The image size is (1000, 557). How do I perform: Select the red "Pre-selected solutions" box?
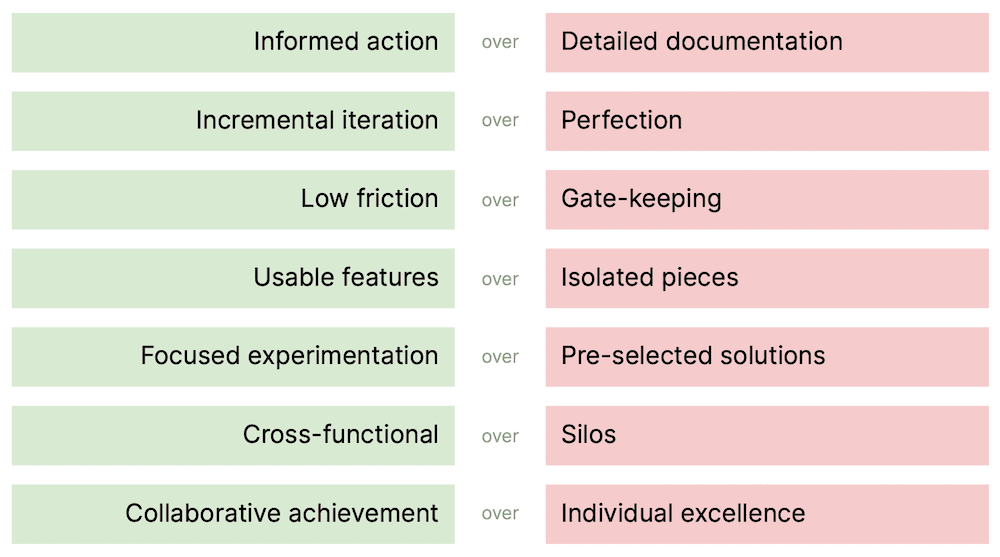tap(766, 356)
